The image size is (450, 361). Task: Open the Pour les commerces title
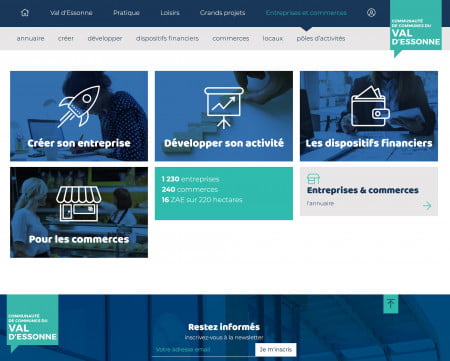(79, 239)
